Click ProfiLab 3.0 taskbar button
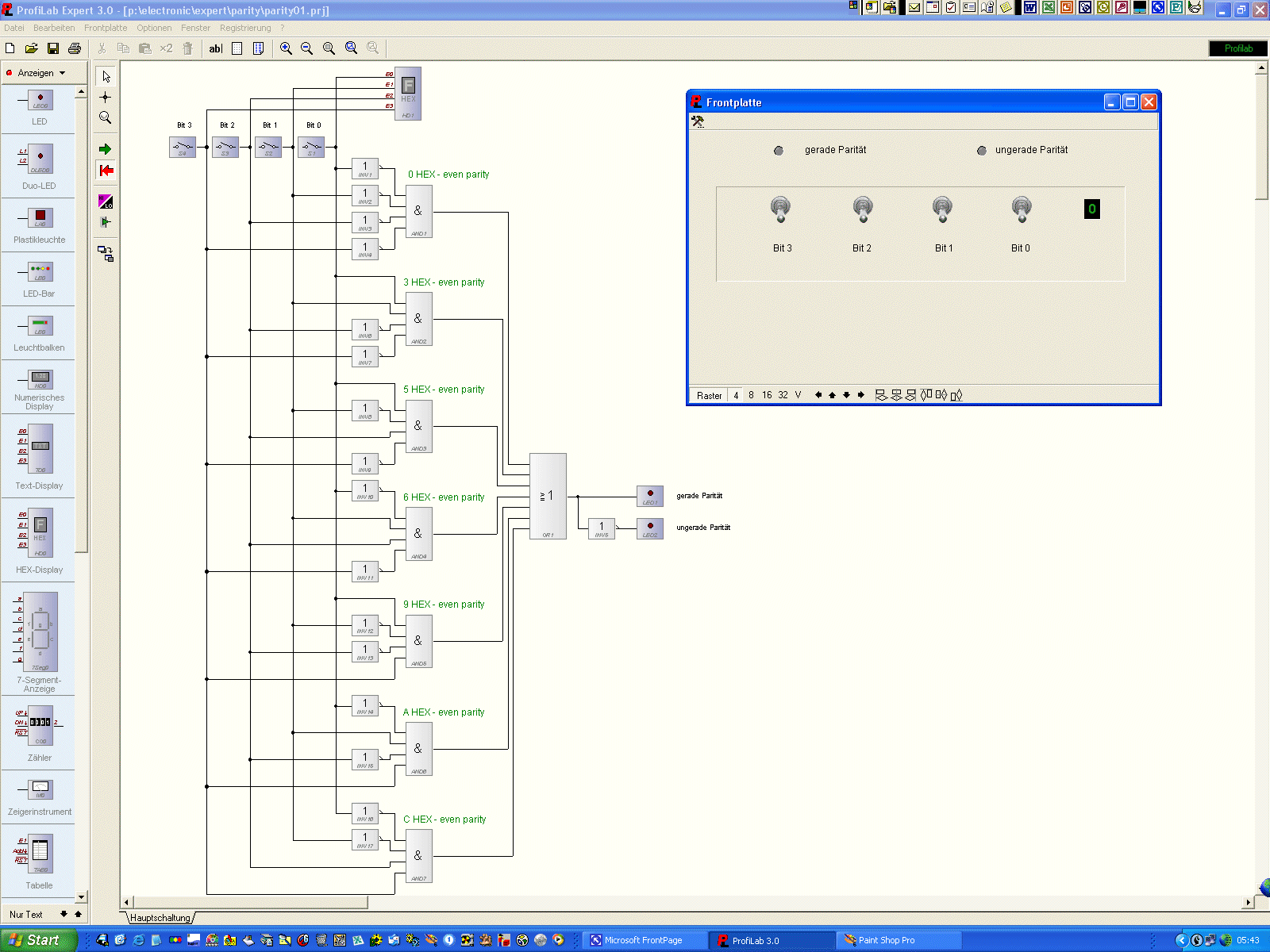This screenshot has height=952, width=1270. [x=772, y=940]
